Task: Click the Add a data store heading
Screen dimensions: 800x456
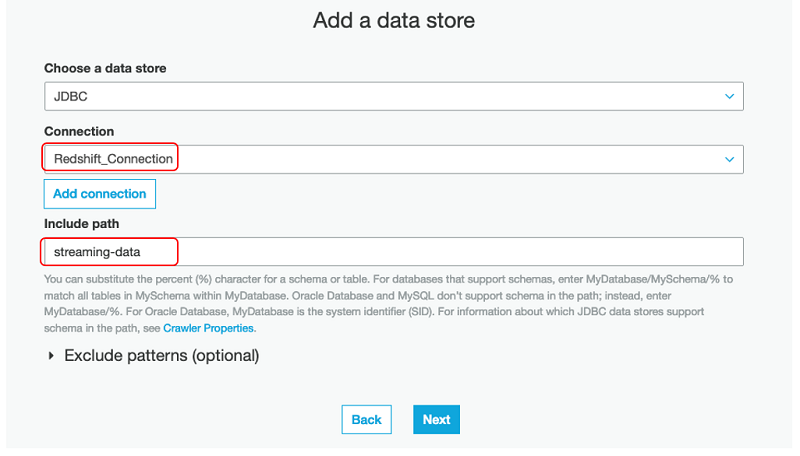Action: coord(394,20)
